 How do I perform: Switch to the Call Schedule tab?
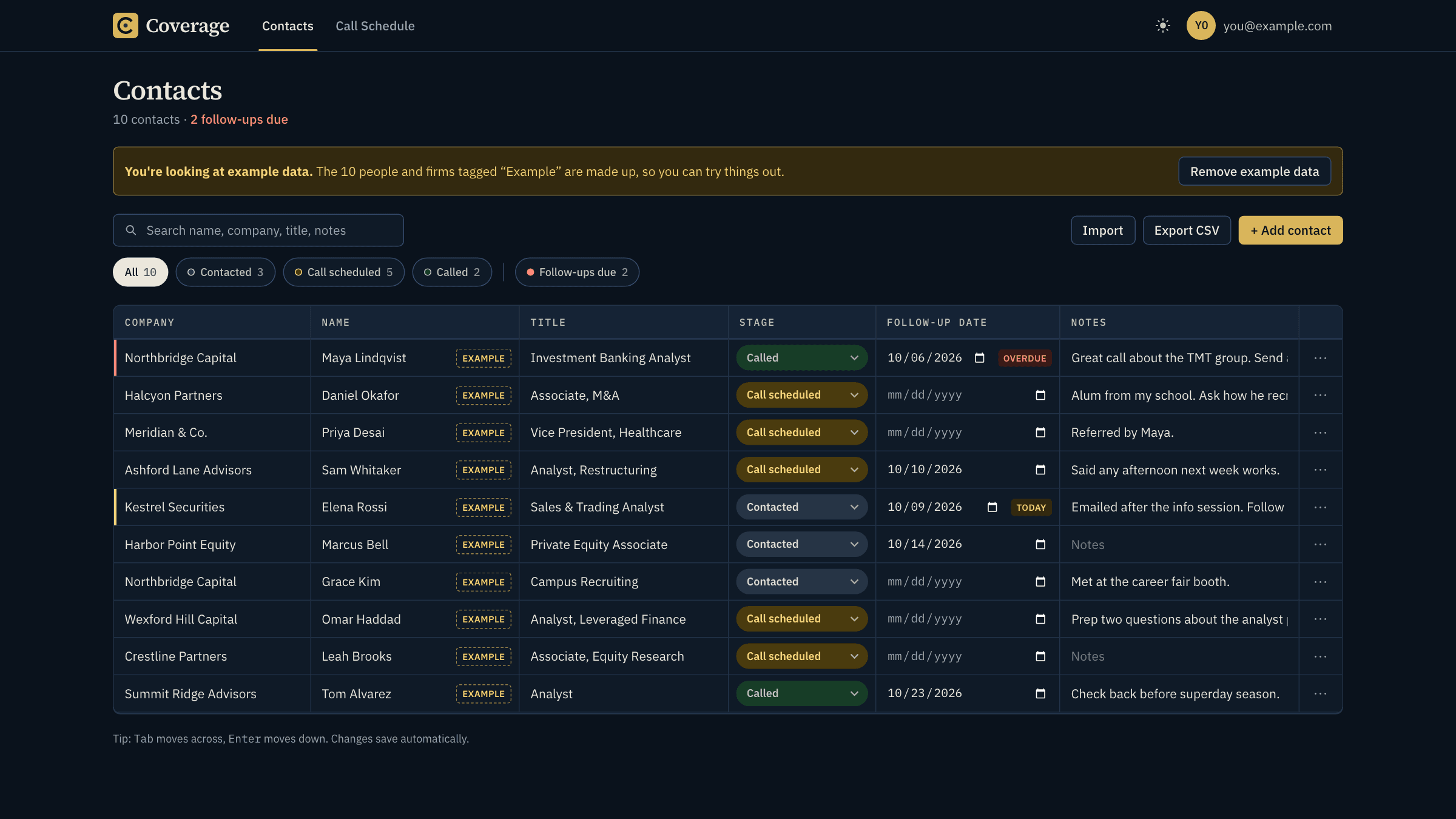(x=375, y=26)
